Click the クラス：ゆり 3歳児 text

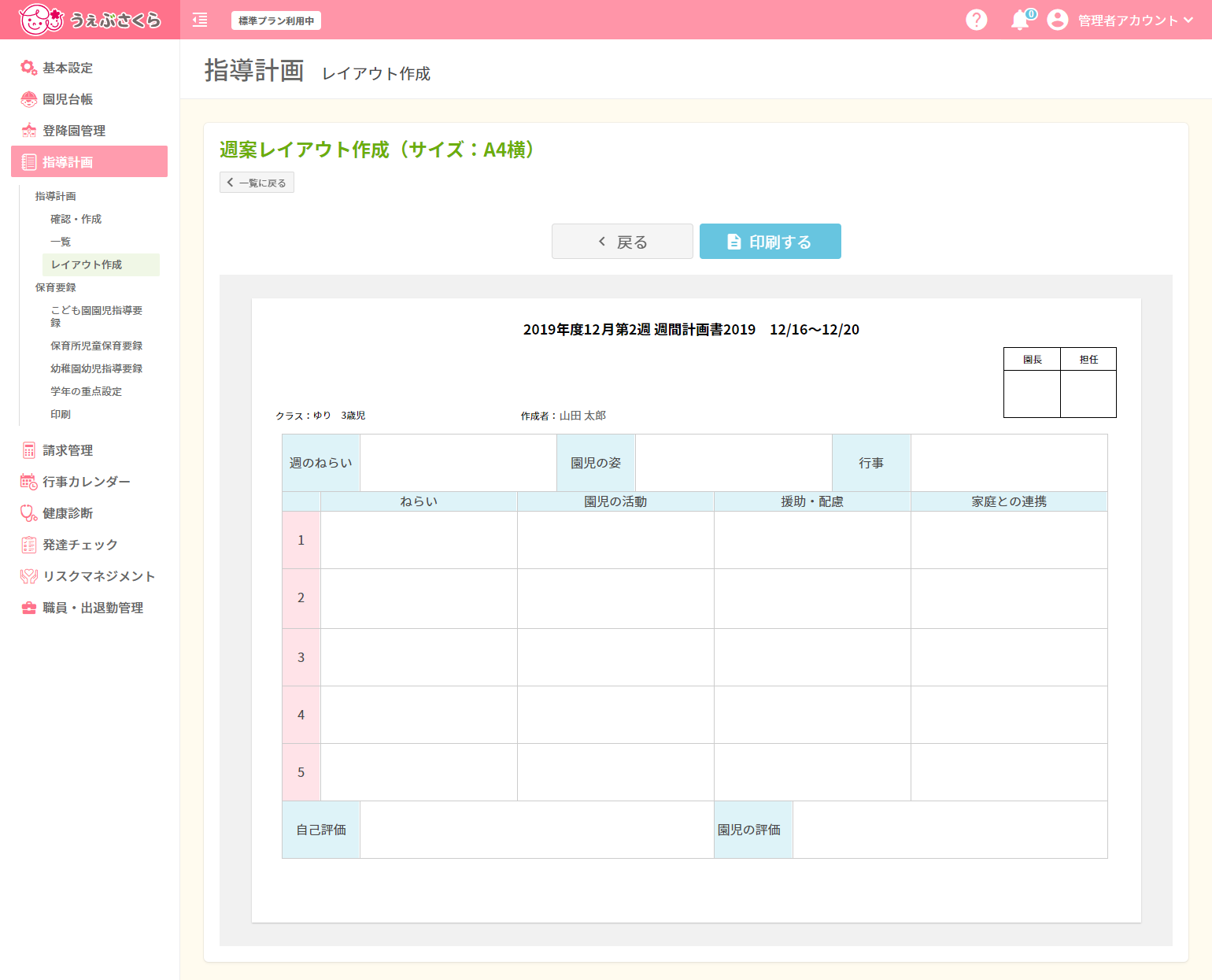tap(320, 416)
